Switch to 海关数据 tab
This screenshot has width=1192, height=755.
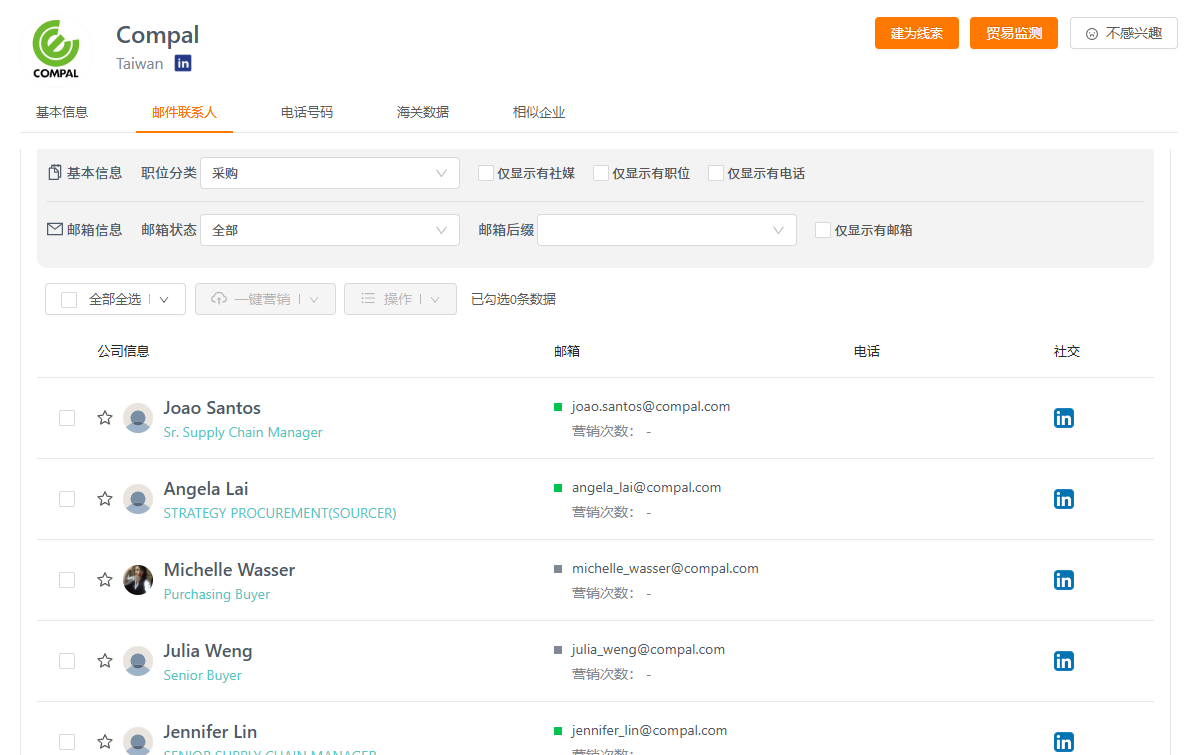(423, 113)
